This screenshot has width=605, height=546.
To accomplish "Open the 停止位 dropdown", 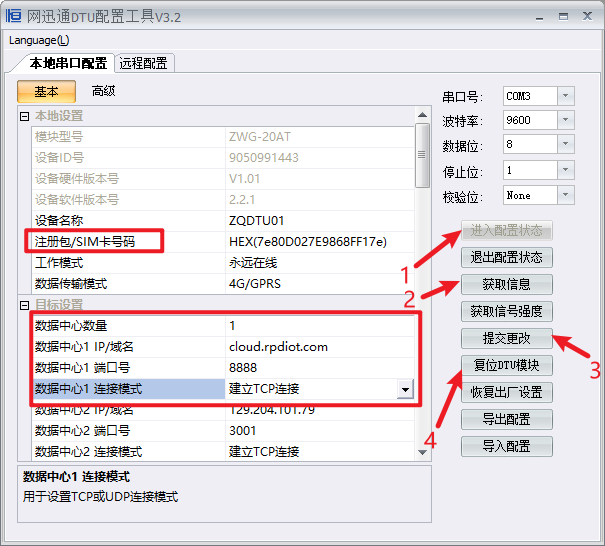I will (x=566, y=170).
